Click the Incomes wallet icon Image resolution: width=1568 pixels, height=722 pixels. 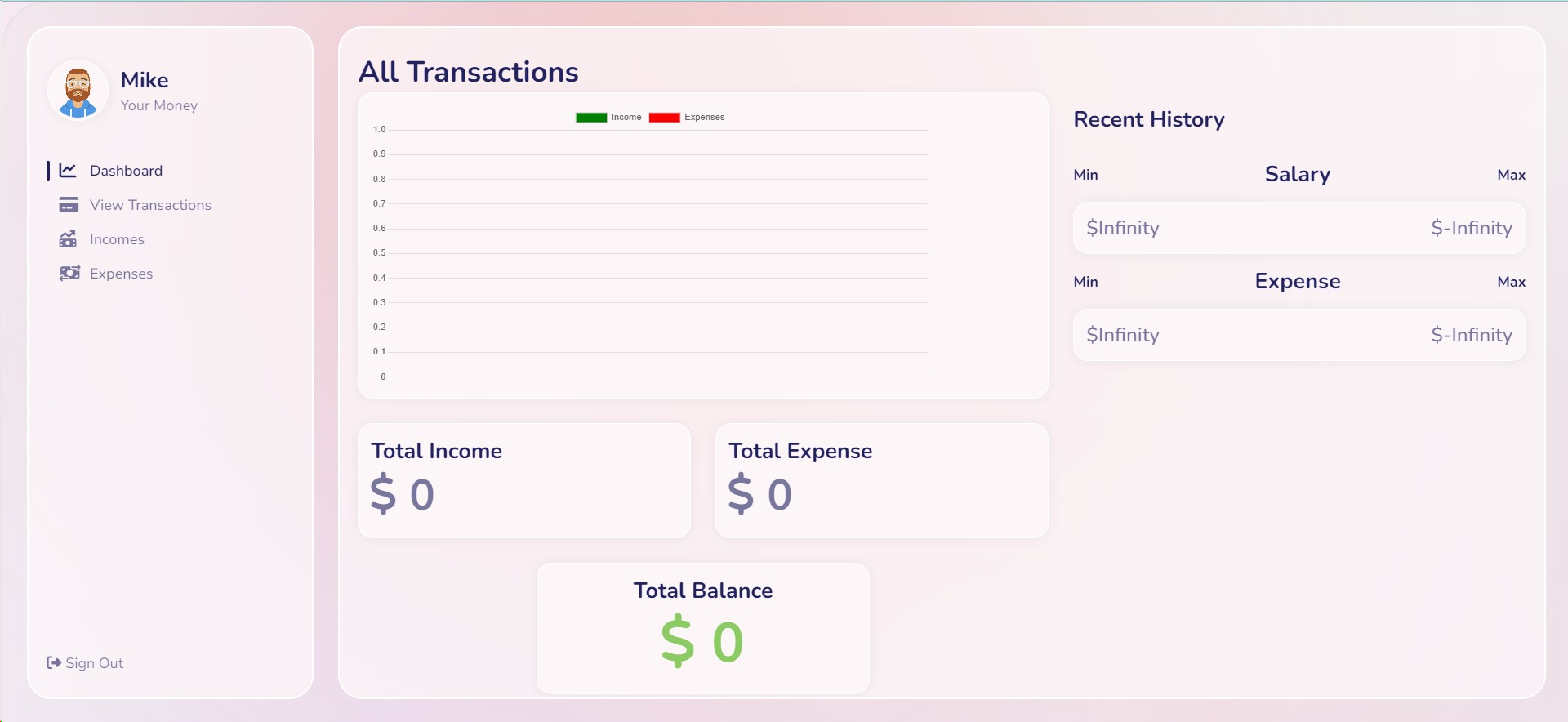[69, 239]
